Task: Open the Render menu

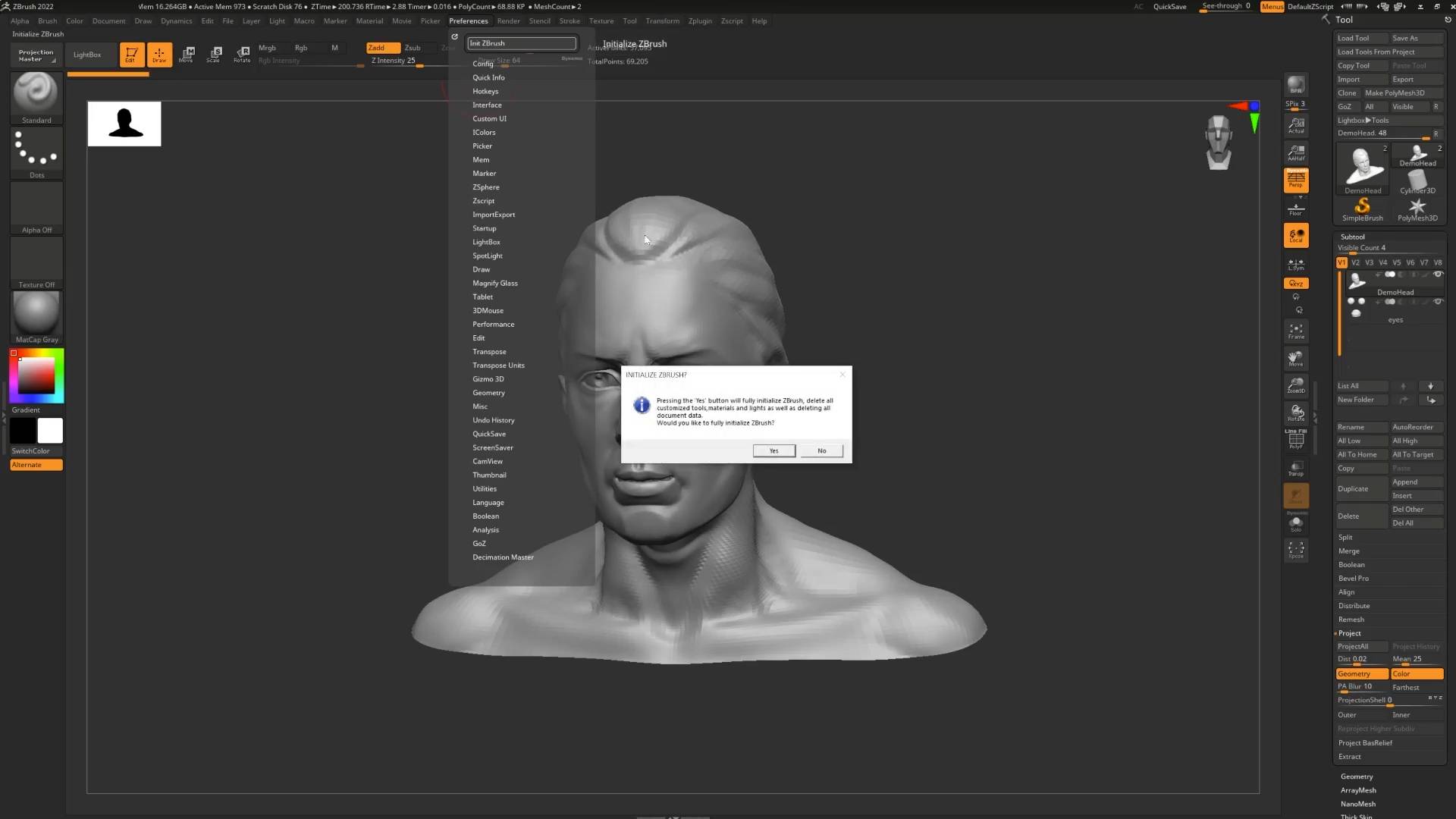Action: tap(508, 21)
